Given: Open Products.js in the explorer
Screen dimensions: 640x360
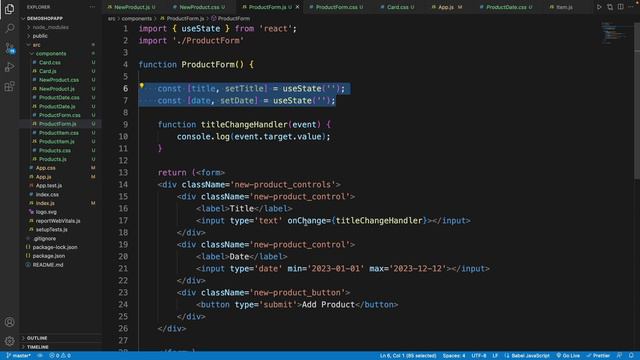Looking at the screenshot, I should tap(53, 159).
